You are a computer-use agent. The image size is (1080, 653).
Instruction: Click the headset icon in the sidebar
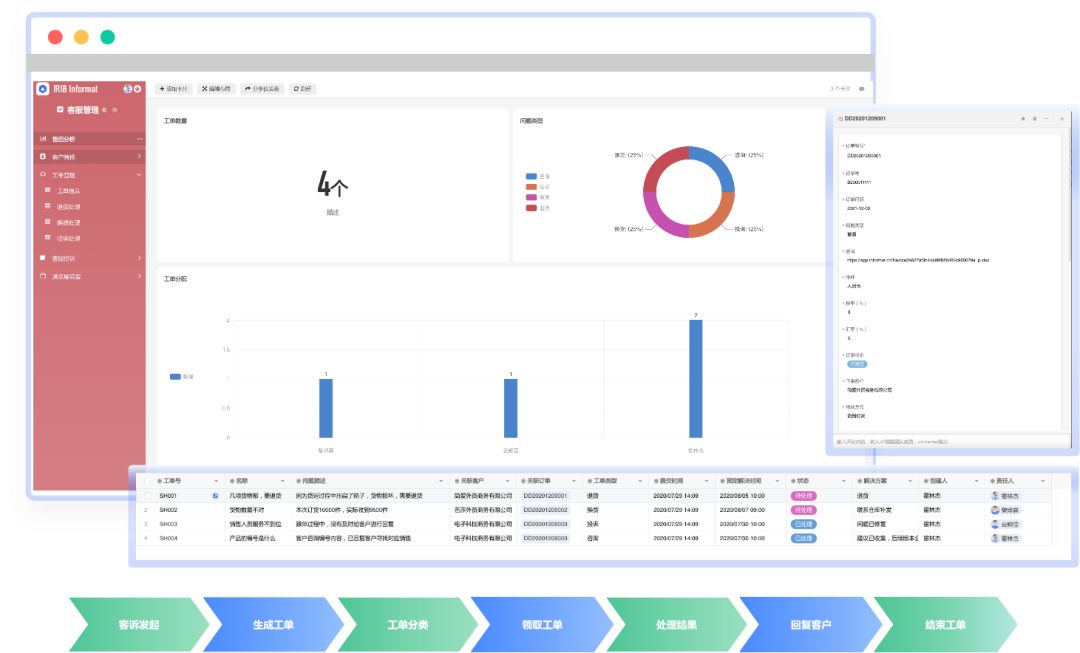[43, 174]
